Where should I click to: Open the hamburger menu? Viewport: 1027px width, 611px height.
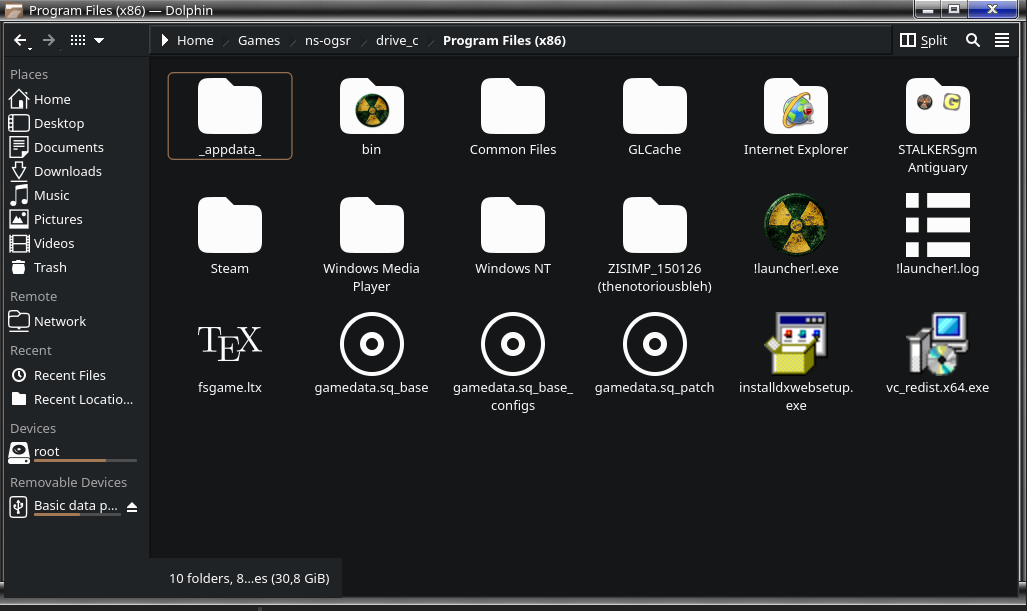pyautogui.click(x=1002, y=40)
